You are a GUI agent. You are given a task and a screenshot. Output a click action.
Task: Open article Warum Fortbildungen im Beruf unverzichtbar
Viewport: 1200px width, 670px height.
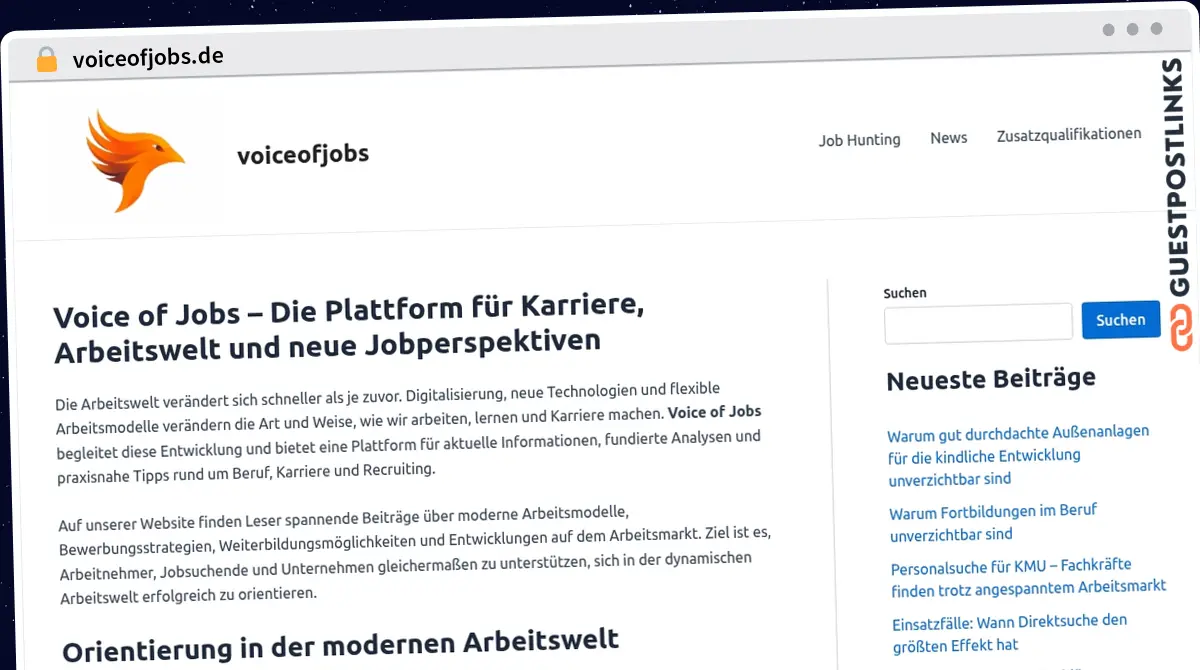993,522
